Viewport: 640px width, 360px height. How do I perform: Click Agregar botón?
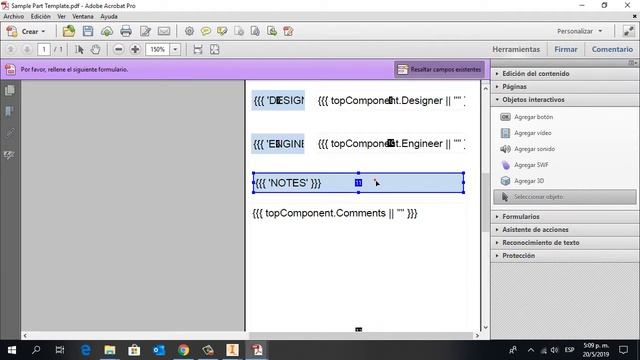coord(527,117)
